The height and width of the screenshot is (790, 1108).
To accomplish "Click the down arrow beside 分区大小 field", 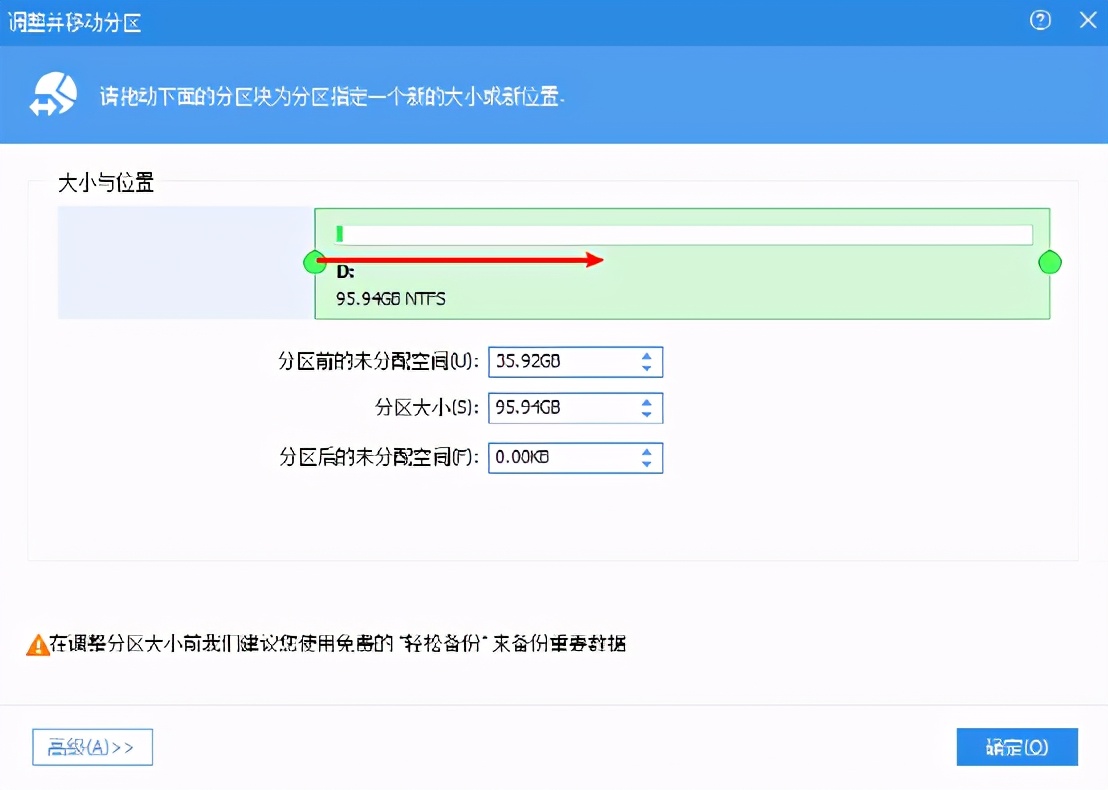I will pyautogui.click(x=647, y=414).
